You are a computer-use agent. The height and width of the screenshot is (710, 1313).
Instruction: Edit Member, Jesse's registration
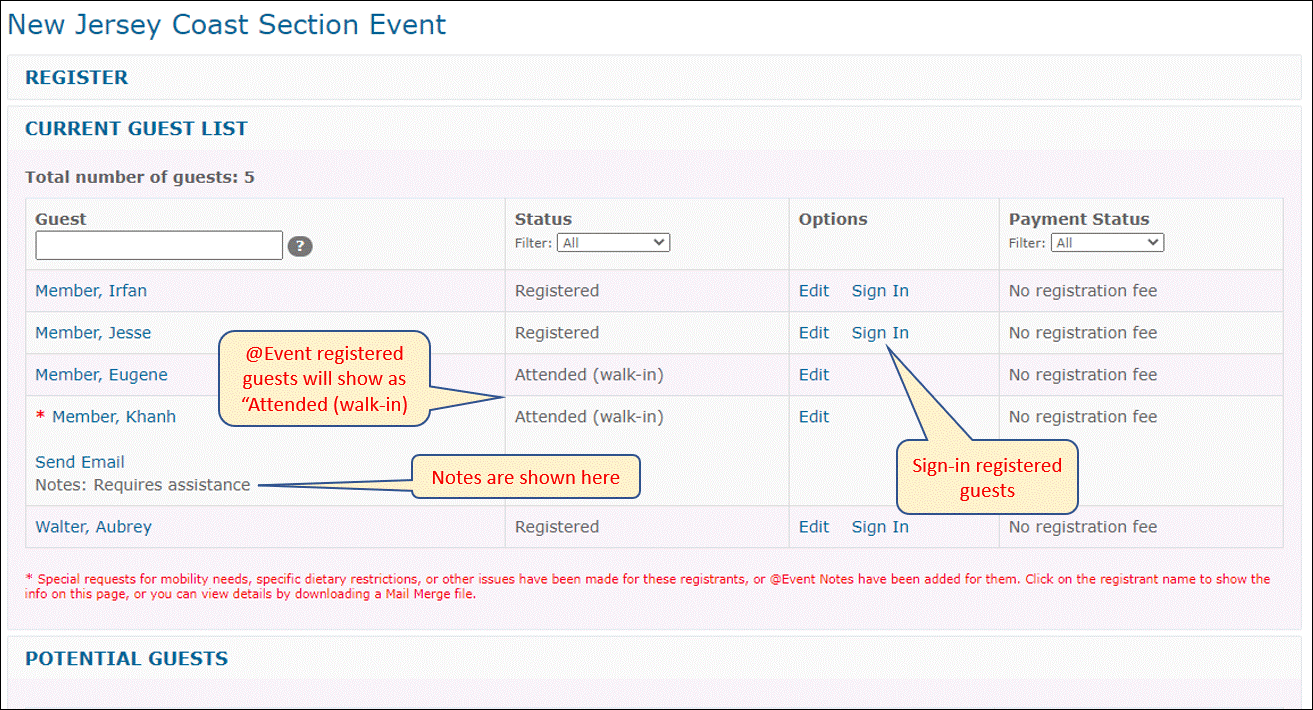pyautogui.click(x=814, y=333)
